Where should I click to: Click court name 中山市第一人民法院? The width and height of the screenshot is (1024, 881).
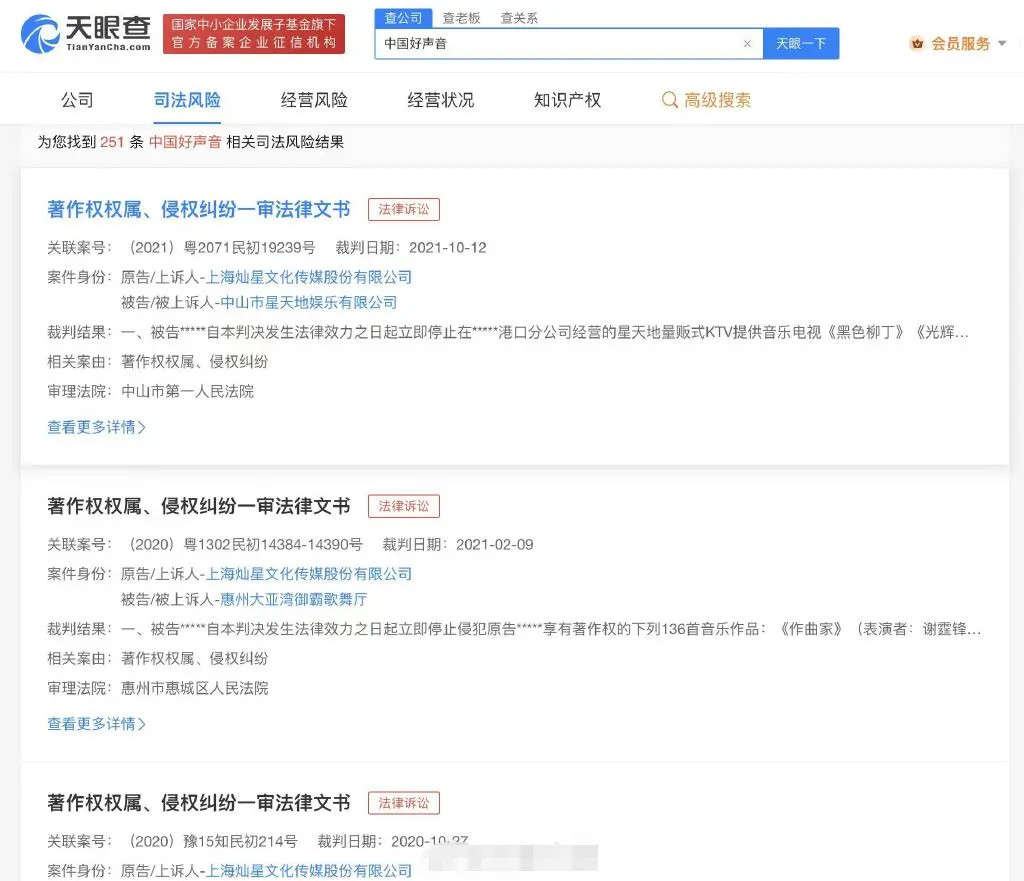(187, 391)
